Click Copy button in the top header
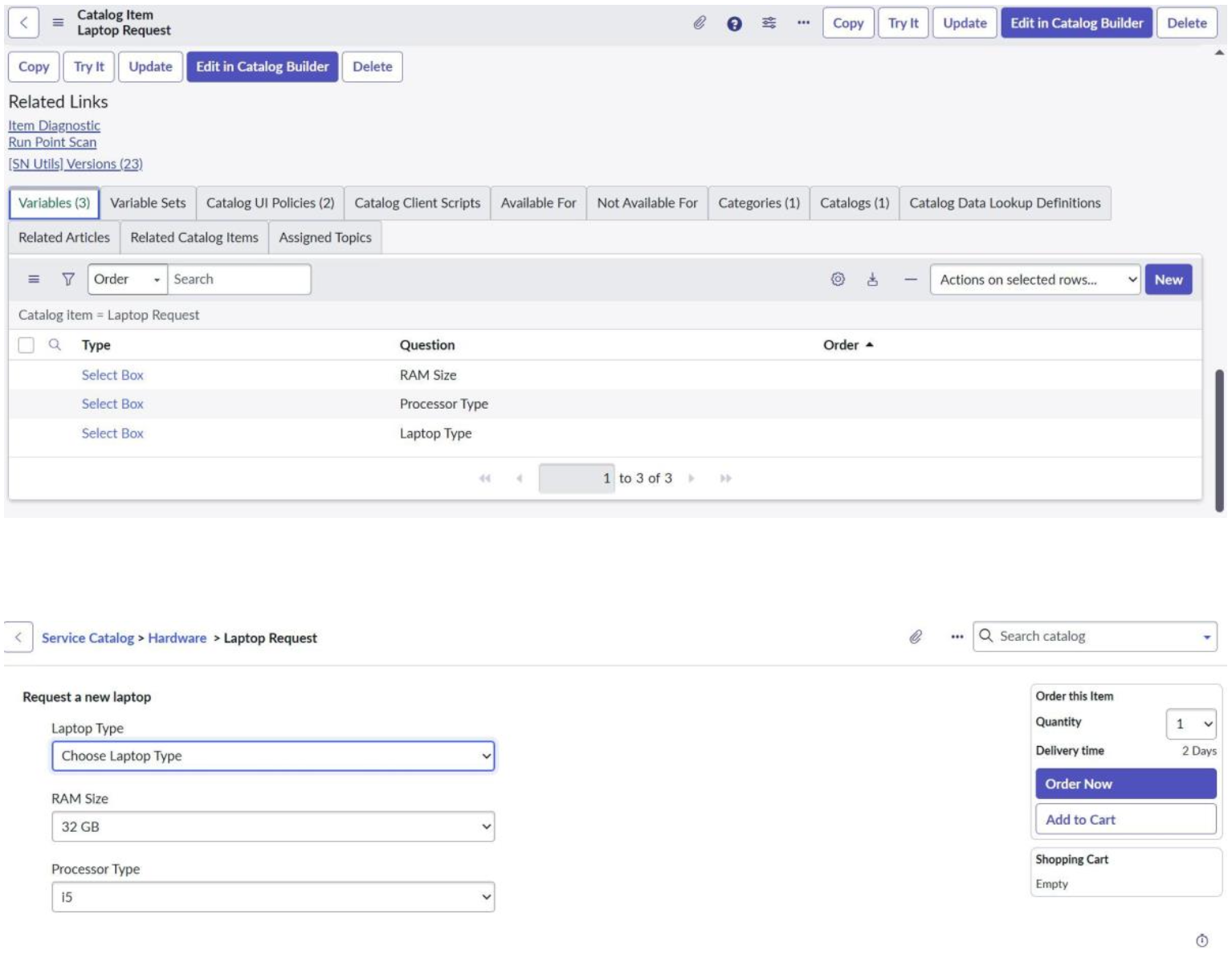The height and width of the screenshot is (954, 1232). pyautogui.click(x=848, y=23)
